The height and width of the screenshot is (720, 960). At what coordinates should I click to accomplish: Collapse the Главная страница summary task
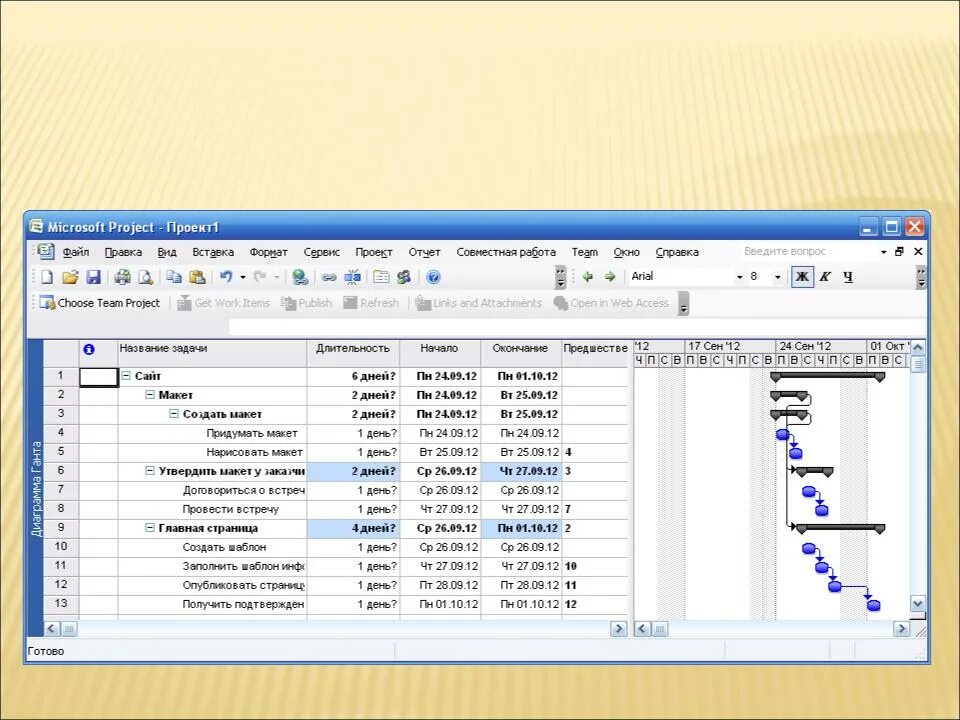pyautogui.click(x=150, y=528)
